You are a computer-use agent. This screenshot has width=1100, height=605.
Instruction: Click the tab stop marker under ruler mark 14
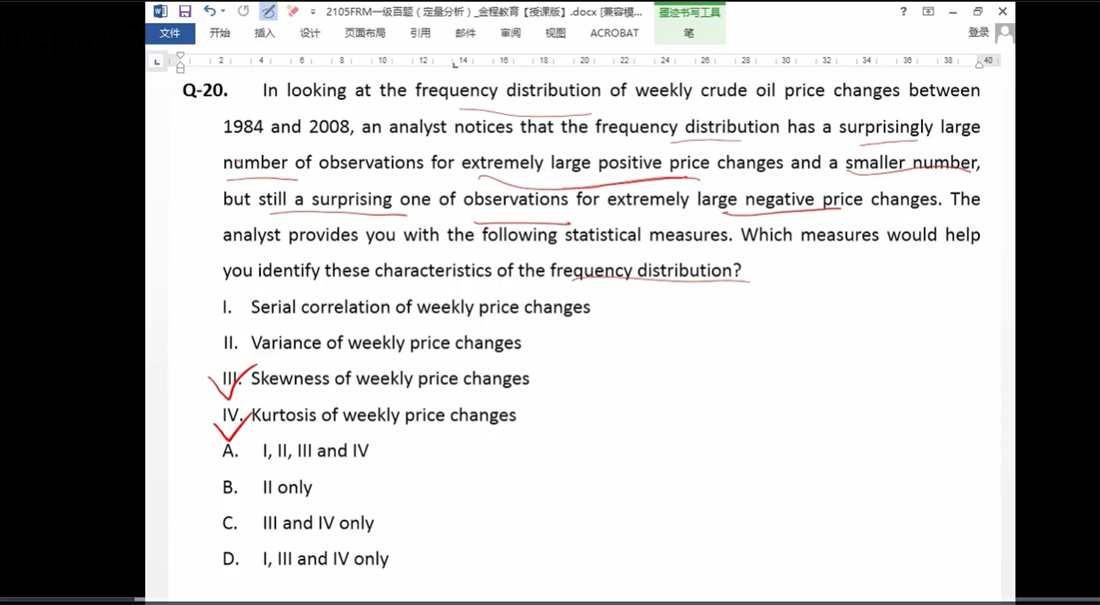[455, 67]
